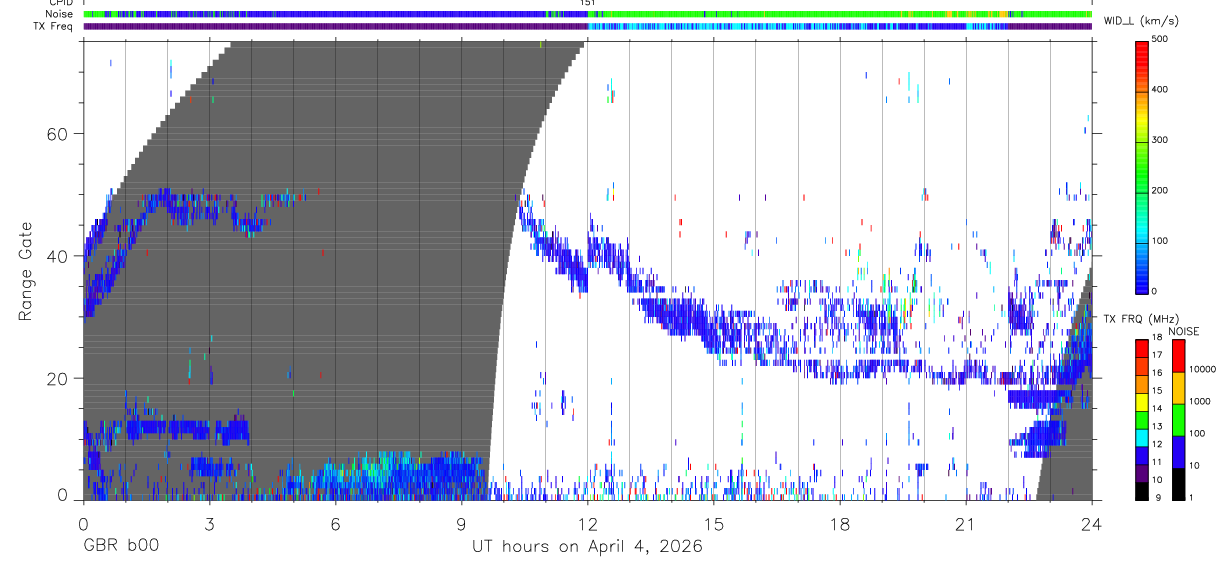Click the x-axis tick label "3"
Screen dimensions: 1228x567
tap(209, 525)
